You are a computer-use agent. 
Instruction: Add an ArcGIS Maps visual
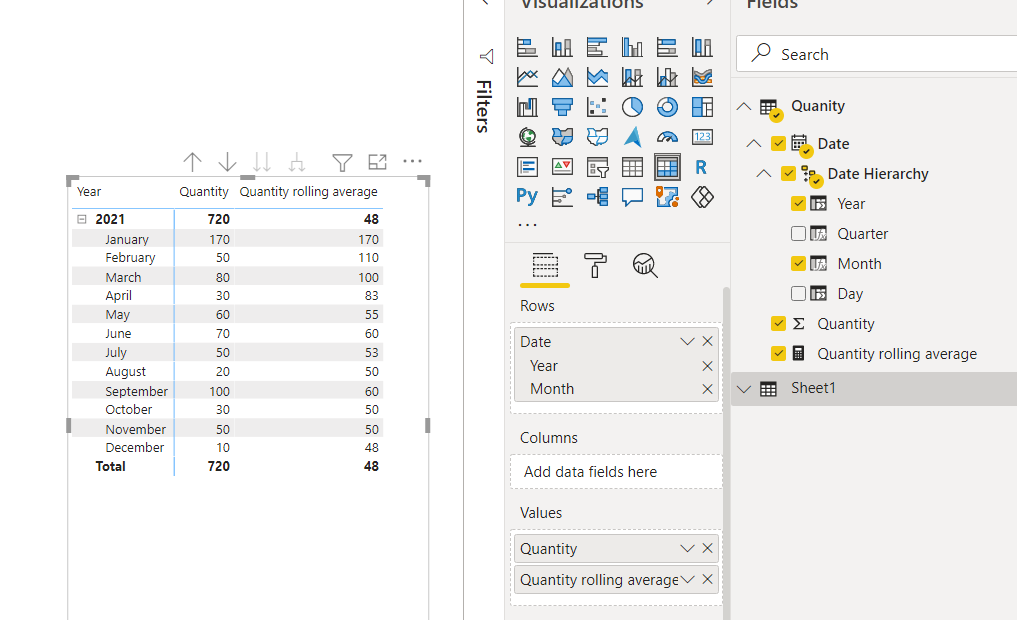667,197
